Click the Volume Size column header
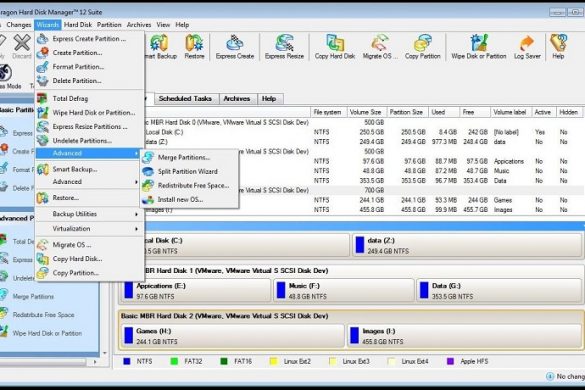 (x=366, y=112)
